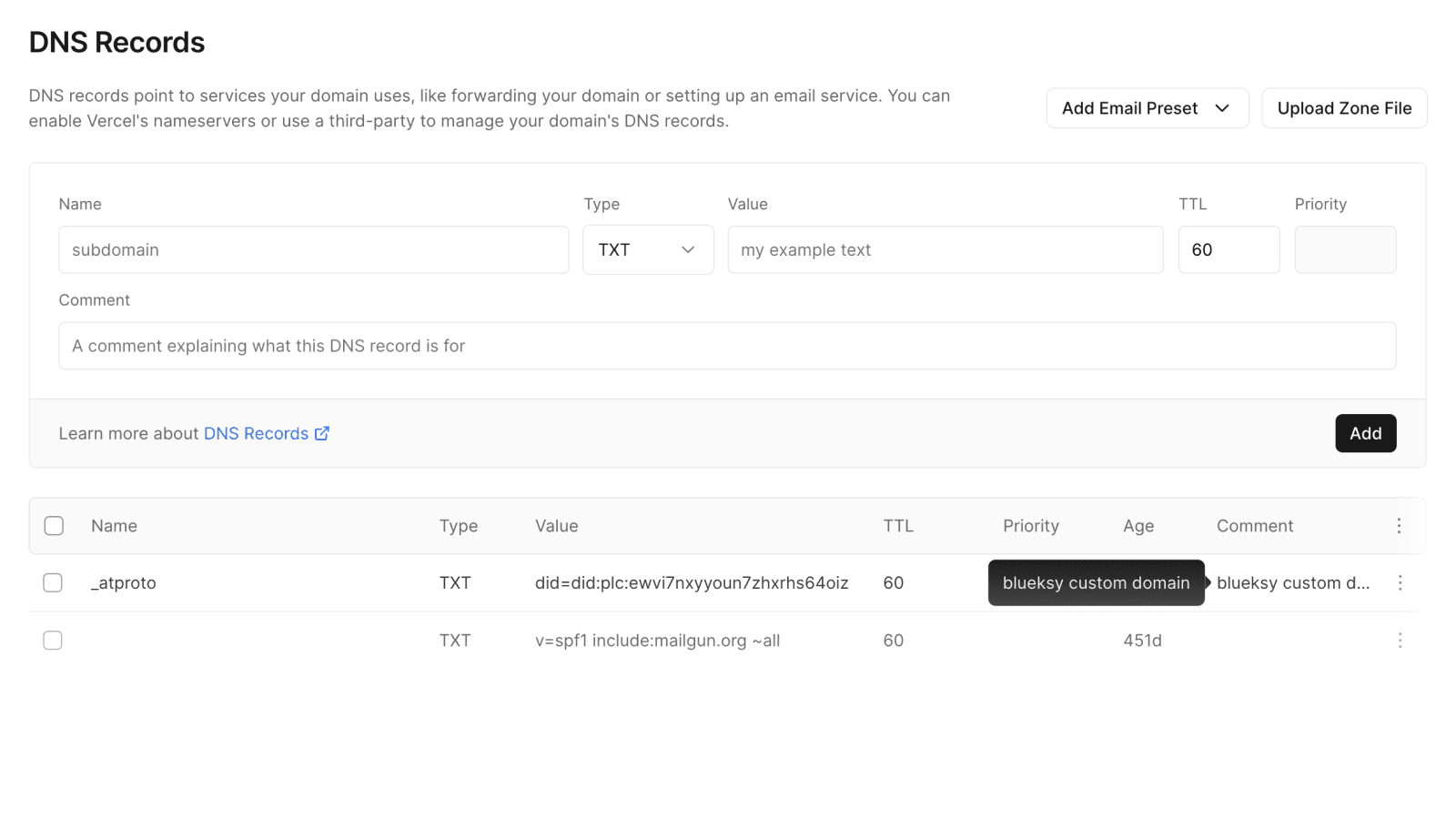The height and width of the screenshot is (819, 1456).
Task: Open the table header three-dot menu
Action: 1399,526
